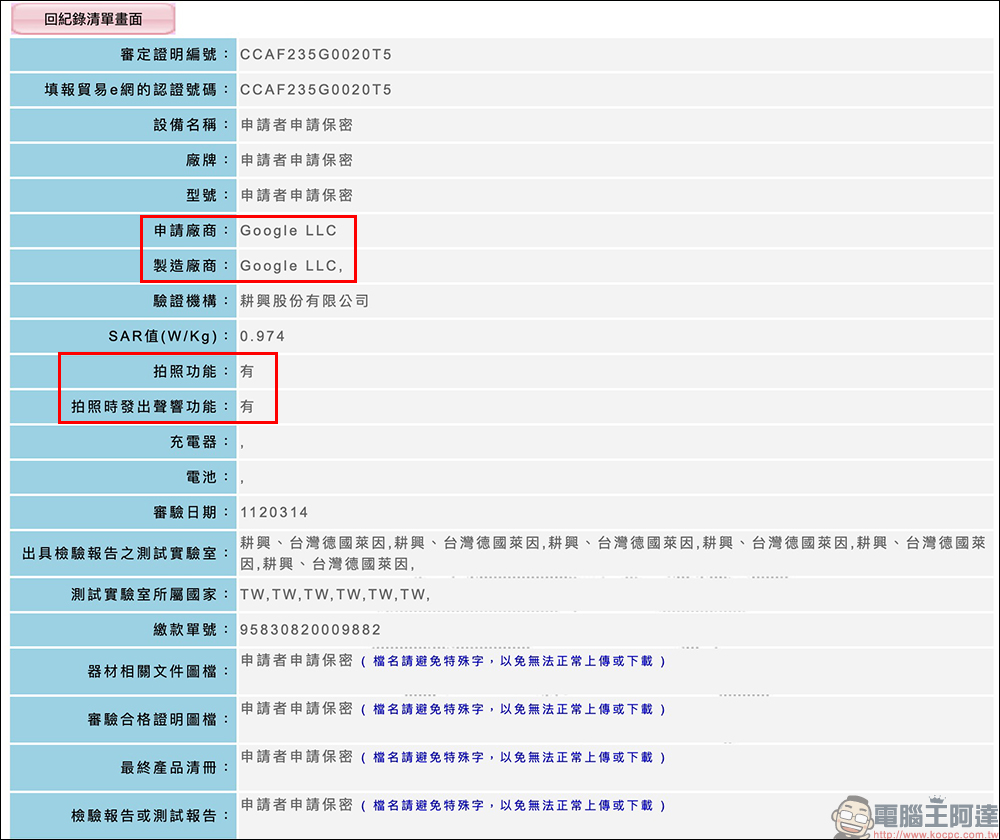Click the 器材相關文件圖檔 label
The height and width of the screenshot is (840, 1000).
tap(159, 672)
